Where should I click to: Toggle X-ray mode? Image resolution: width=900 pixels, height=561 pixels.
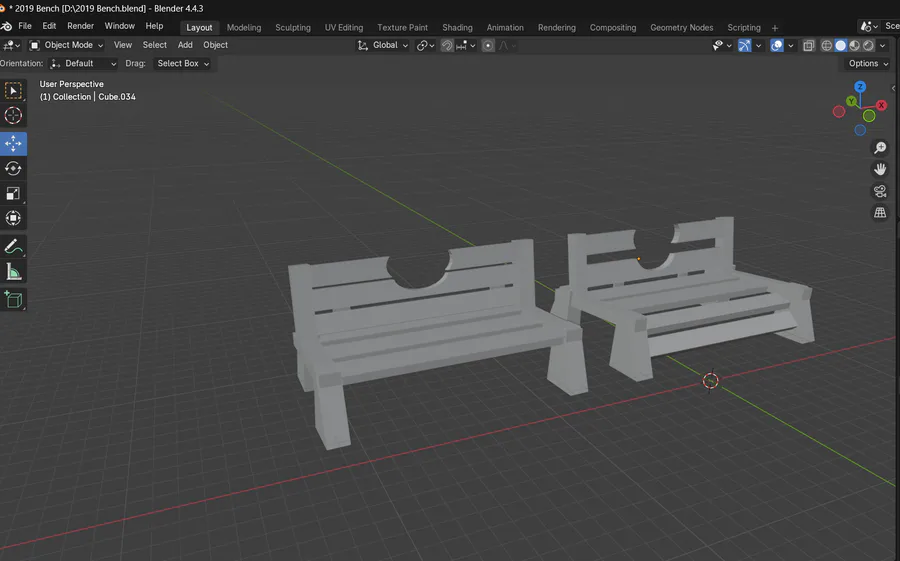click(809, 45)
